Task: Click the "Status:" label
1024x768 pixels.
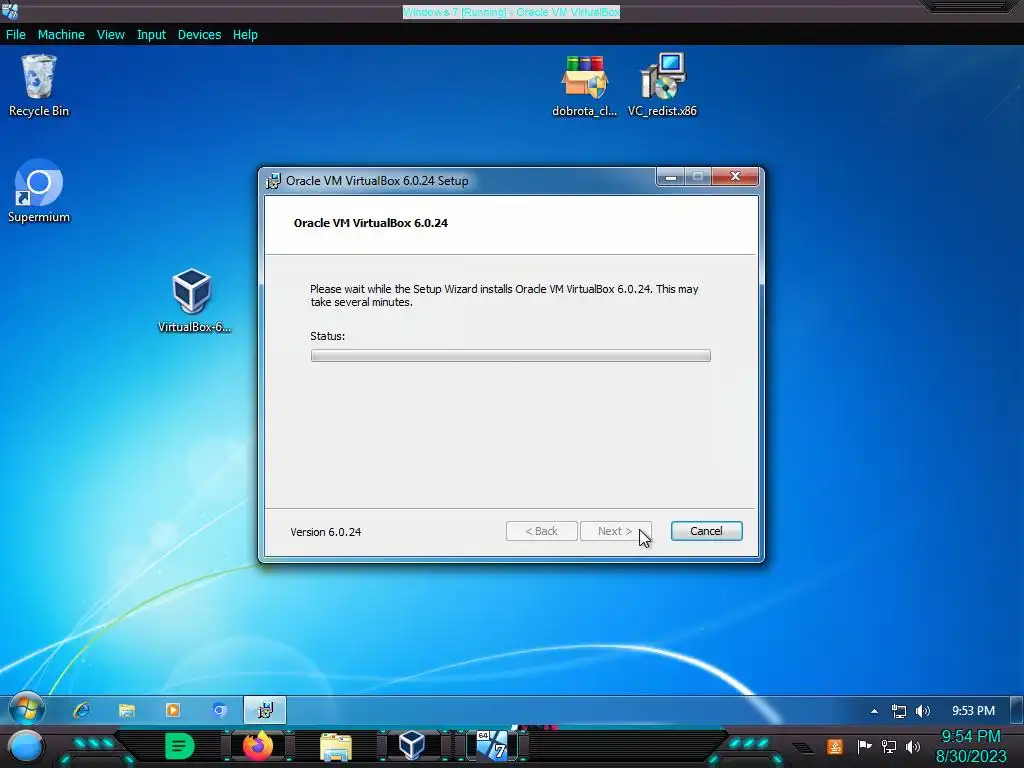Action: click(327, 336)
